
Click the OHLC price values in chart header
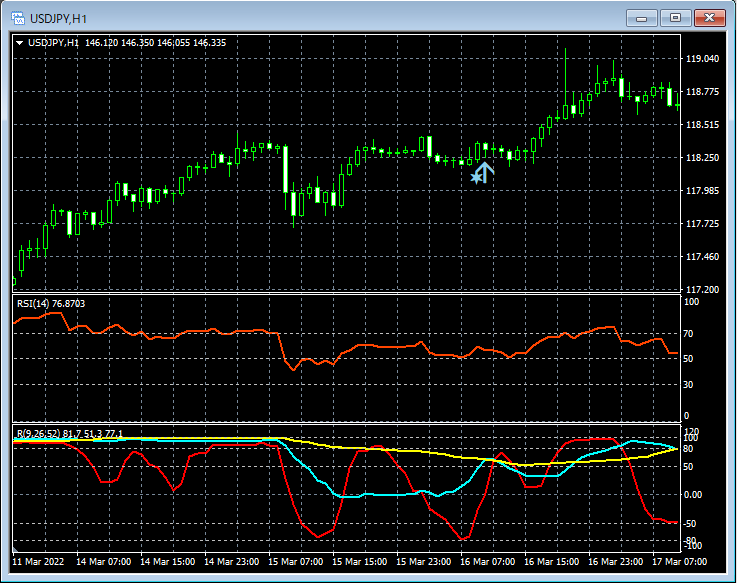click(156, 43)
